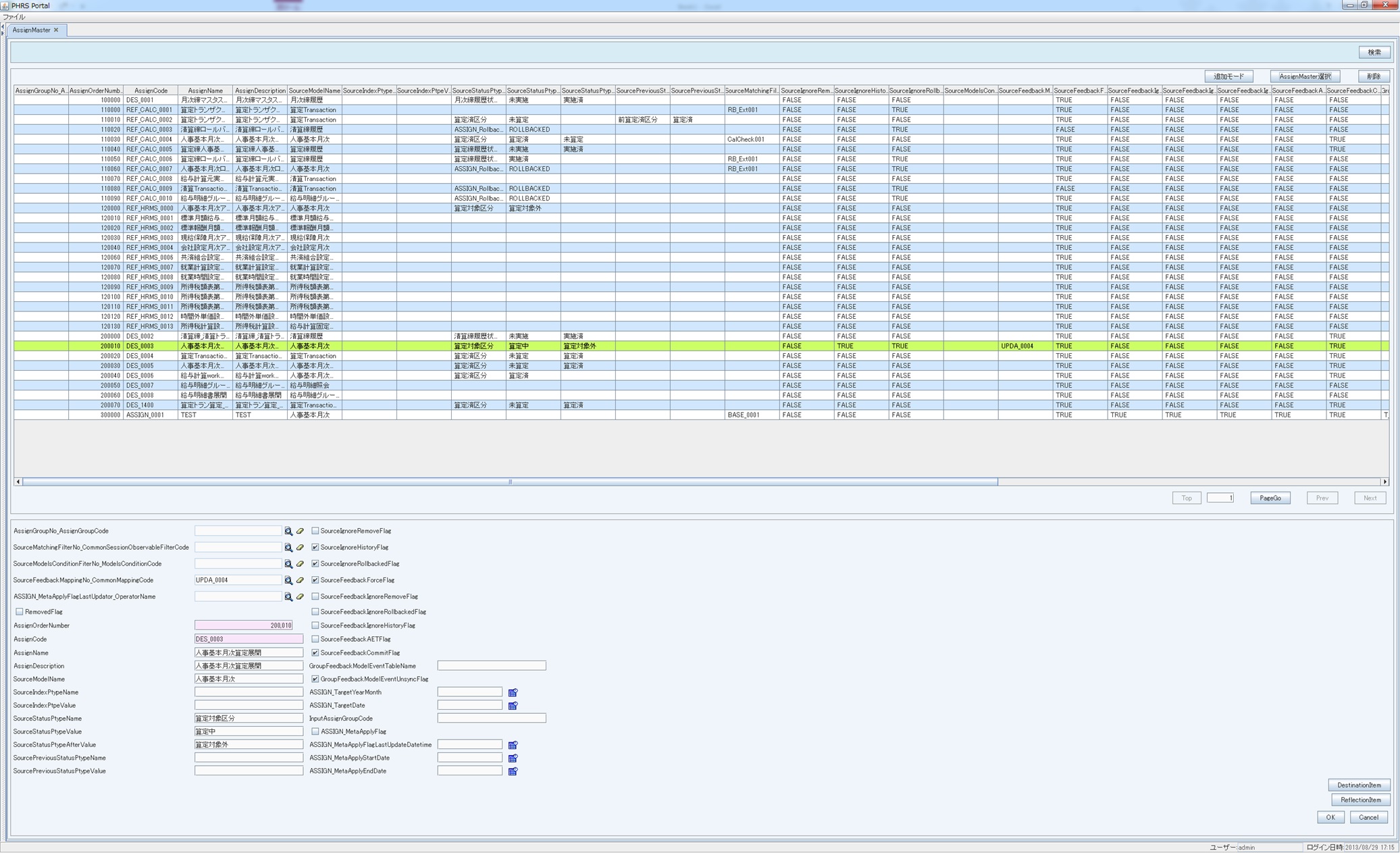The image size is (1400, 853).
Task: Erase the SourceFeedbackMappingNo UPDA_0004 value
Action: tap(300, 580)
